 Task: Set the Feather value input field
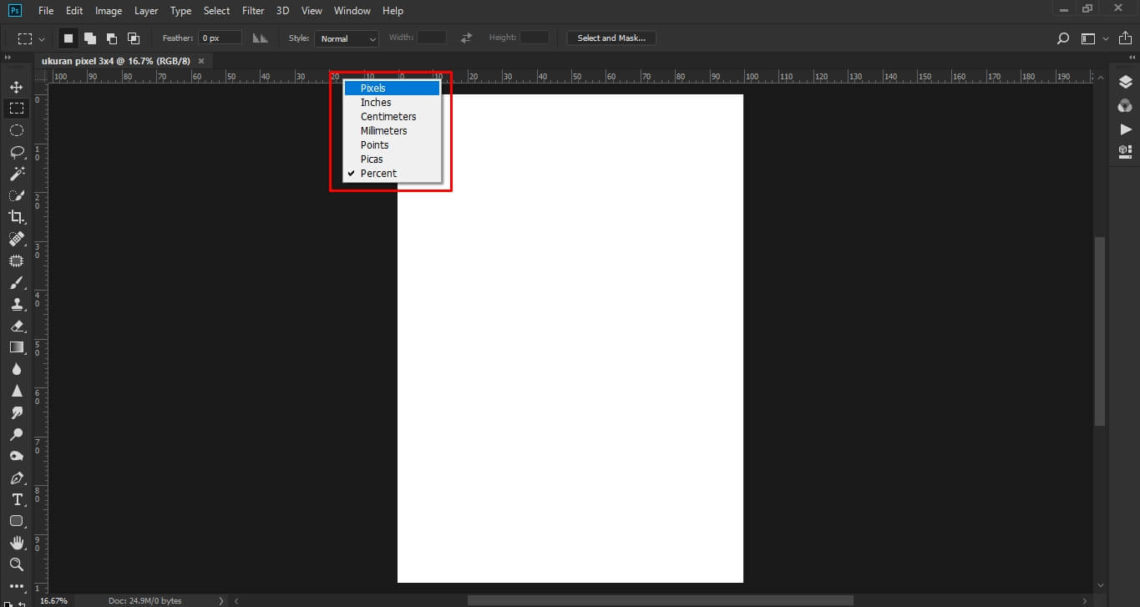tap(220, 37)
